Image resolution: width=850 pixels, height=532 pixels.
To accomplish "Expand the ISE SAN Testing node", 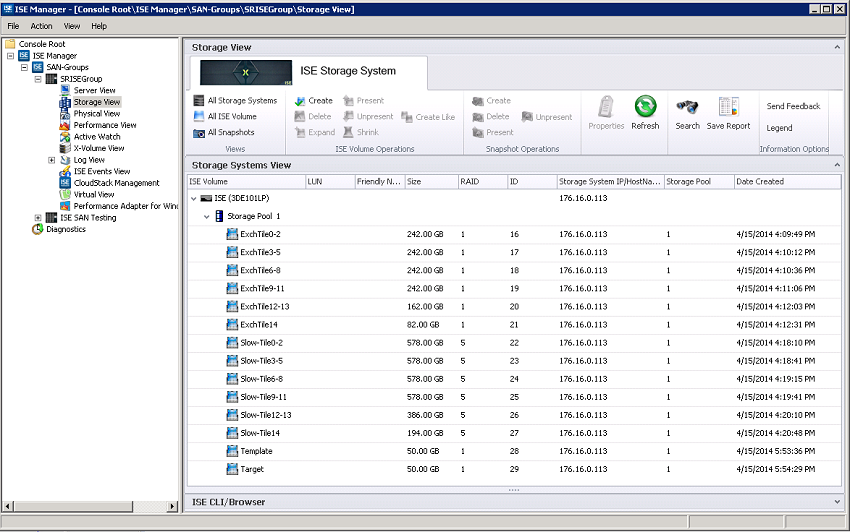I will click(x=38, y=218).
